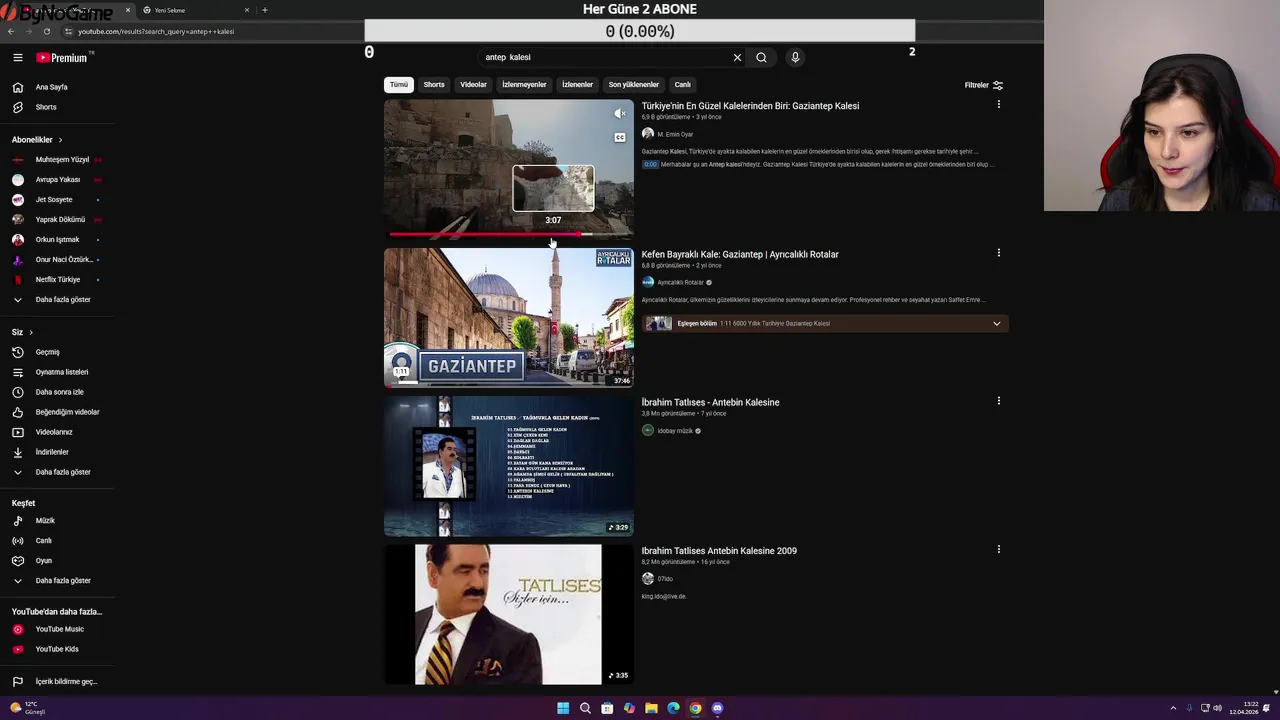Open Geçmiş history page
The height and width of the screenshot is (720, 1280).
point(48,352)
